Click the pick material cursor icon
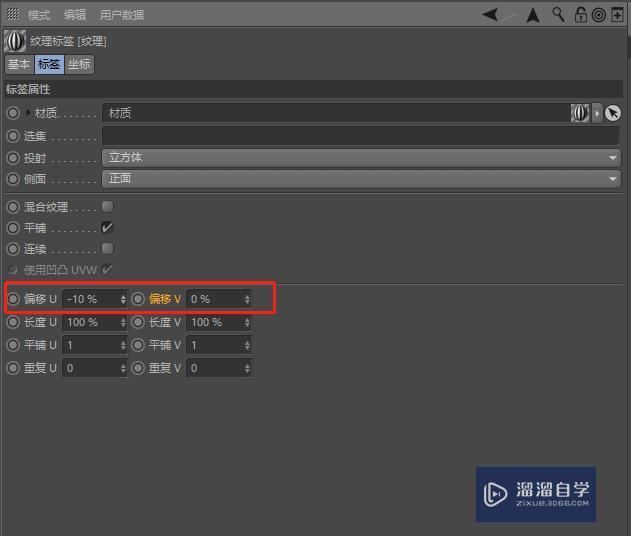 click(613, 113)
